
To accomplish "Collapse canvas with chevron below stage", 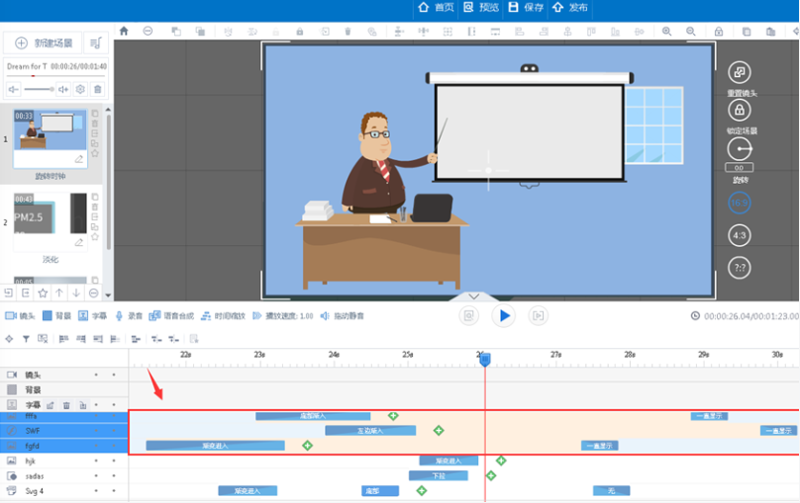I will (474, 296).
